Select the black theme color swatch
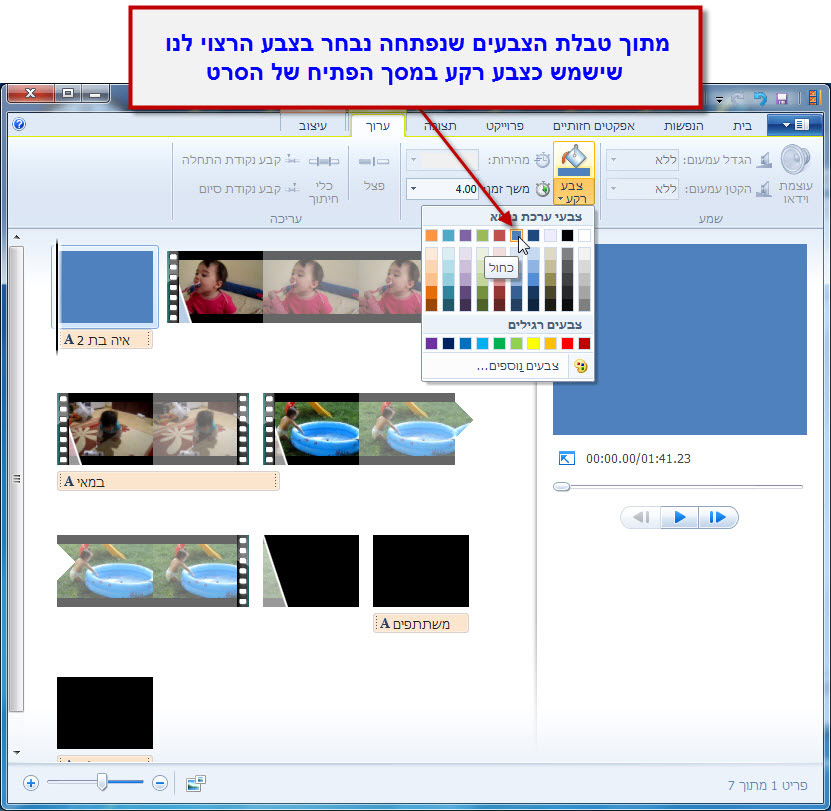 [567, 235]
